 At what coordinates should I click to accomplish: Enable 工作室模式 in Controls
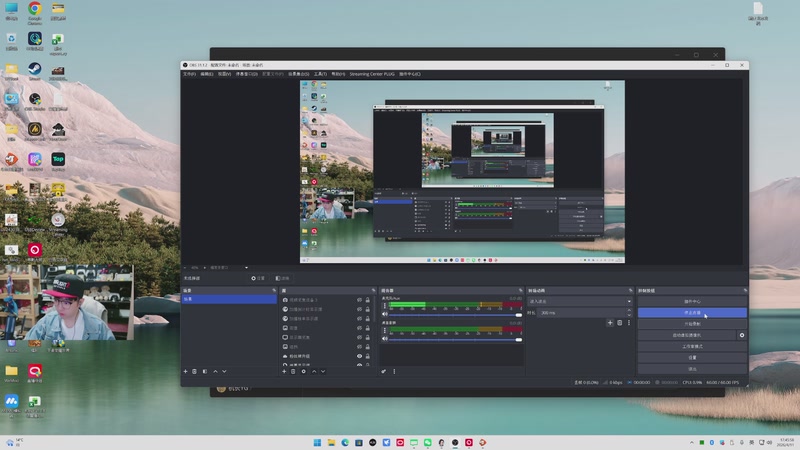(692, 346)
